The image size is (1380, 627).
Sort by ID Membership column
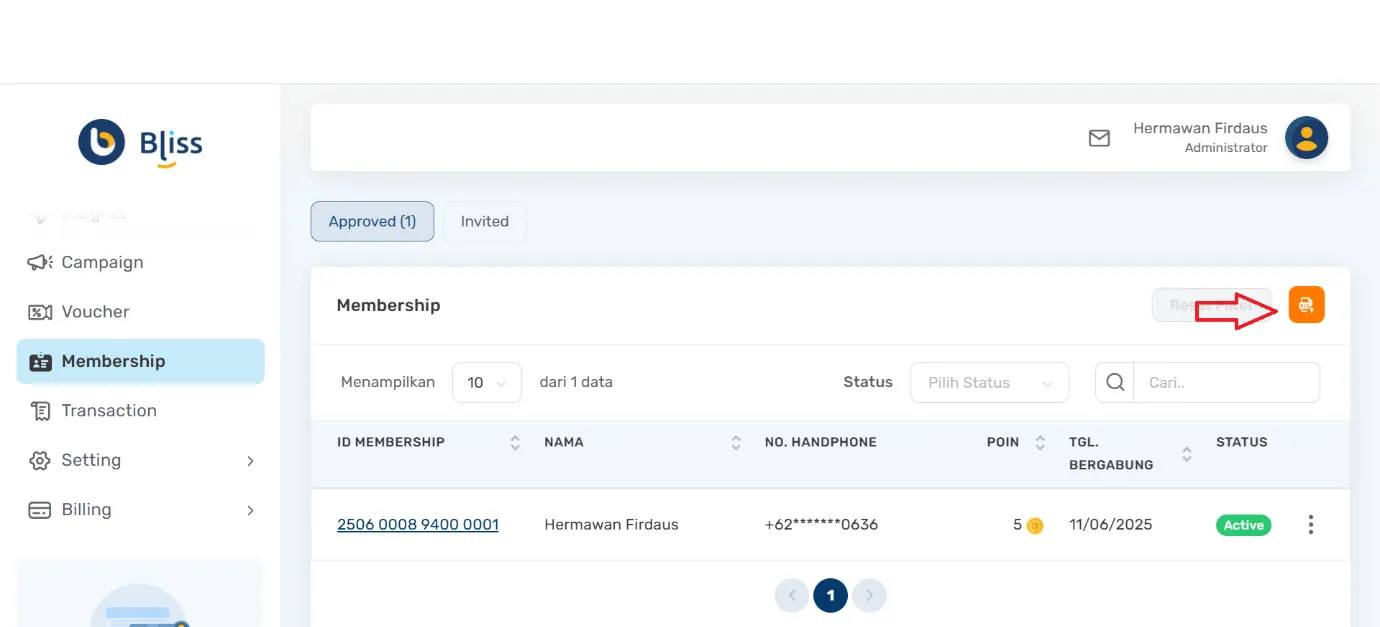coord(515,442)
